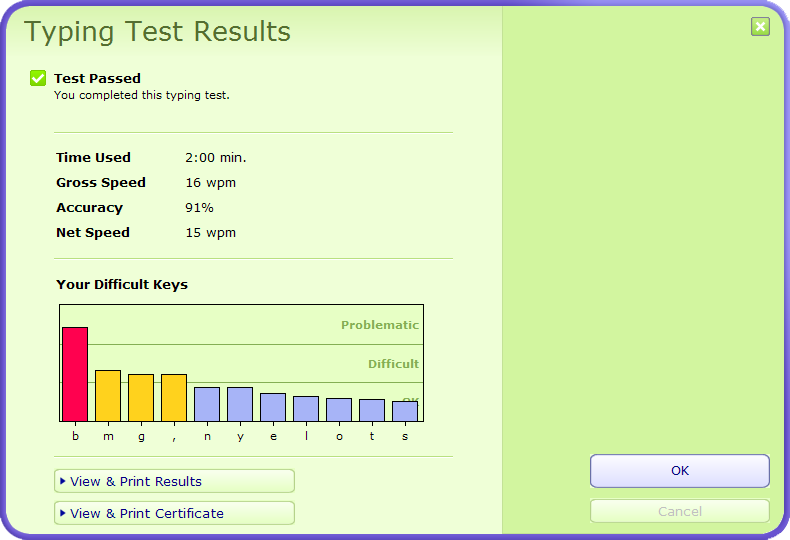Click the 's' axis label

point(405,437)
